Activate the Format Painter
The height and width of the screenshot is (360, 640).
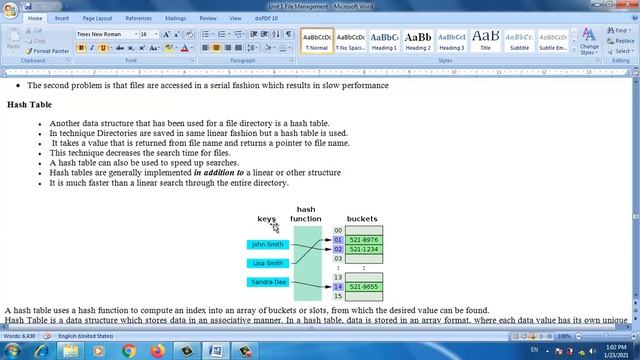pos(47,51)
